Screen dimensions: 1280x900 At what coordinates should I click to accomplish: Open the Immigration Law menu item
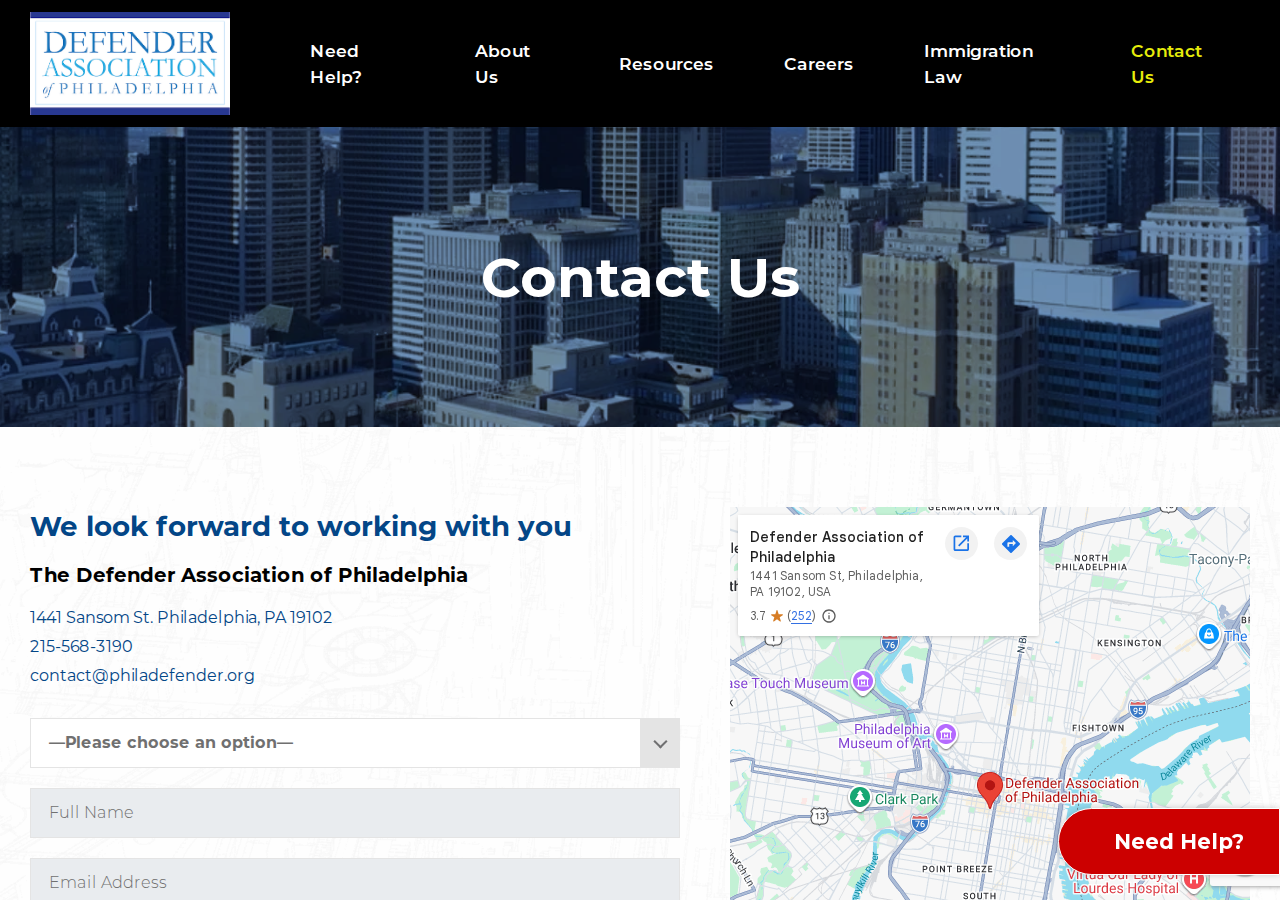[x=979, y=64]
